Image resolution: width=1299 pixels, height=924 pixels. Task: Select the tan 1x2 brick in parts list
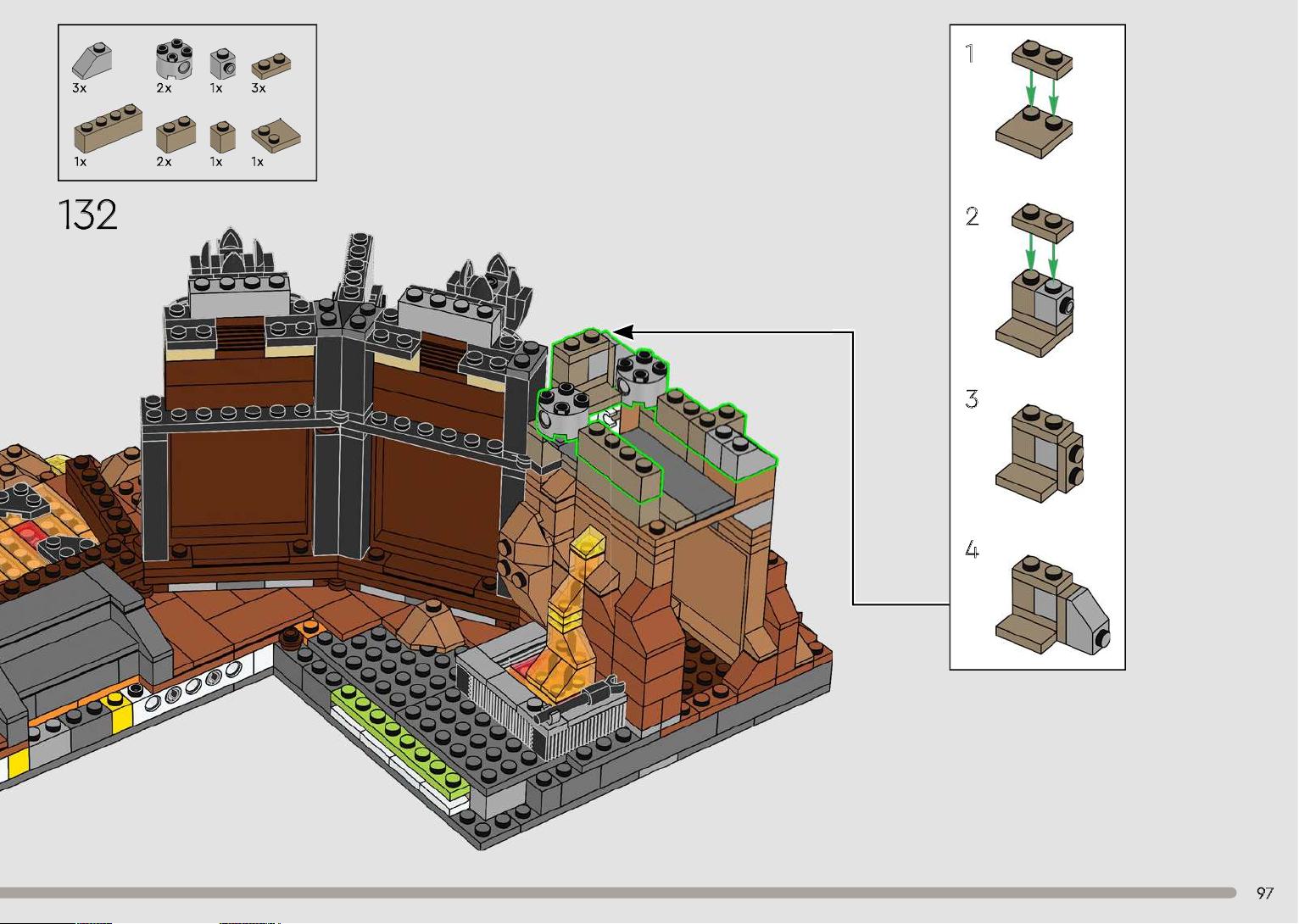(176, 134)
